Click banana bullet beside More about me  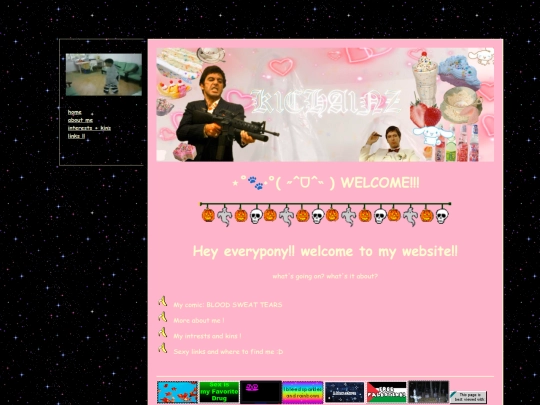(x=163, y=316)
